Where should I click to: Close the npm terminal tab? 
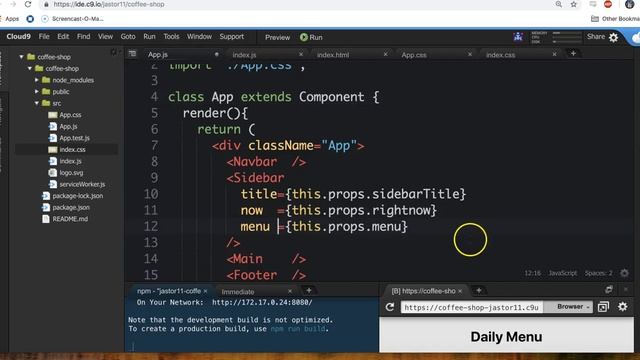pyautogui.click(x=205, y=291)
